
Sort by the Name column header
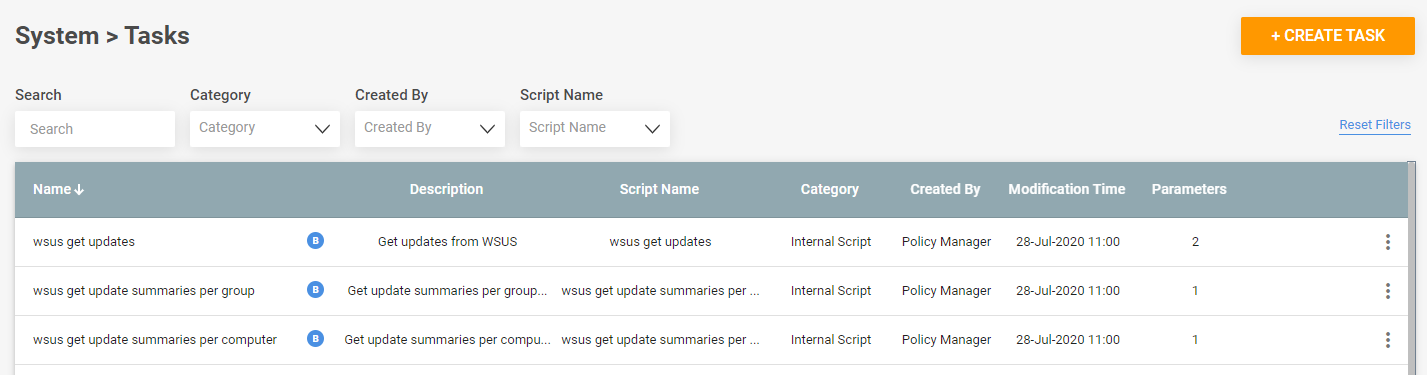pyautogui.click(x=58, y=189)
